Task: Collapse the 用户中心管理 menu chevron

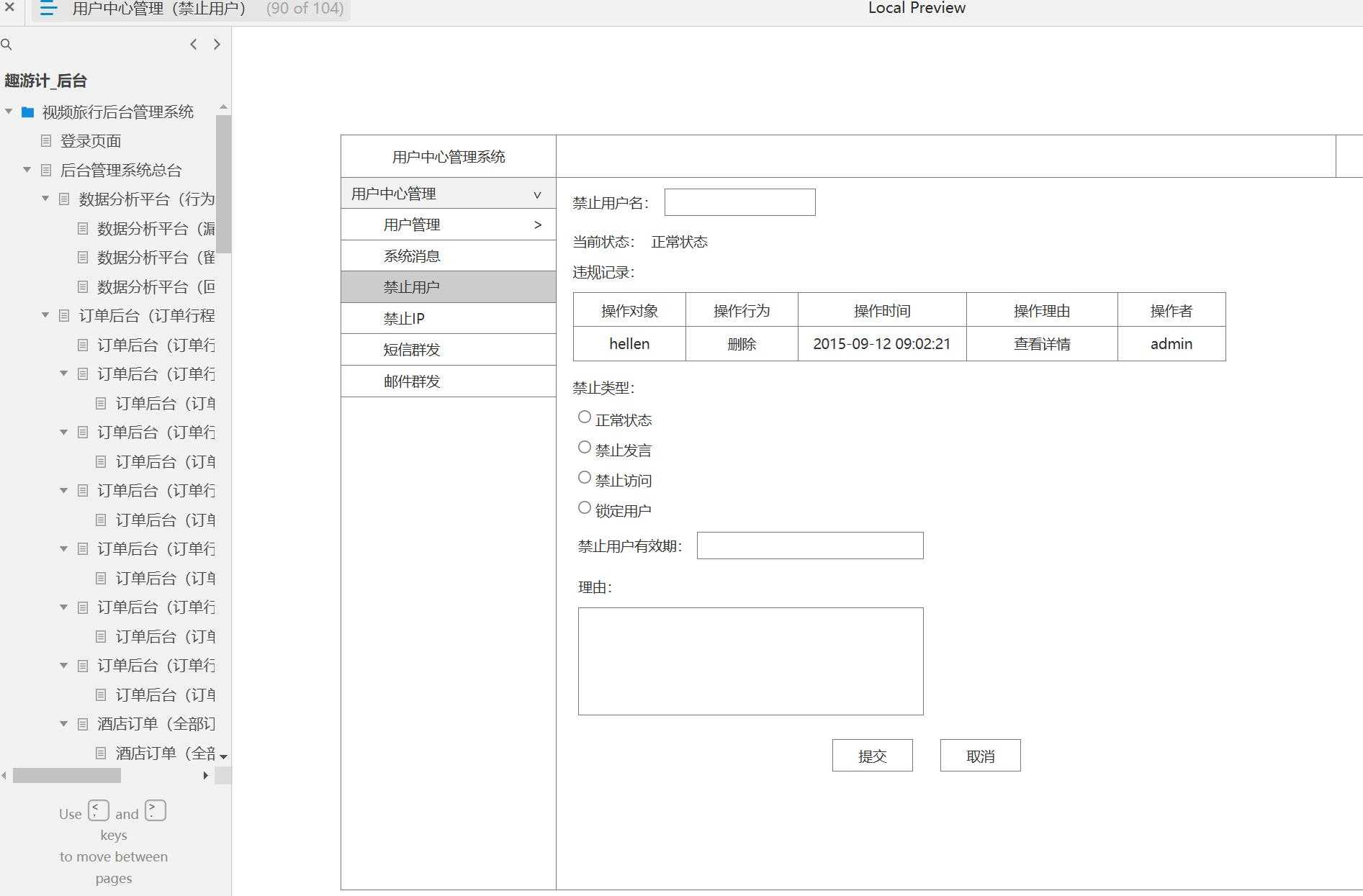Action: [536, 194]
